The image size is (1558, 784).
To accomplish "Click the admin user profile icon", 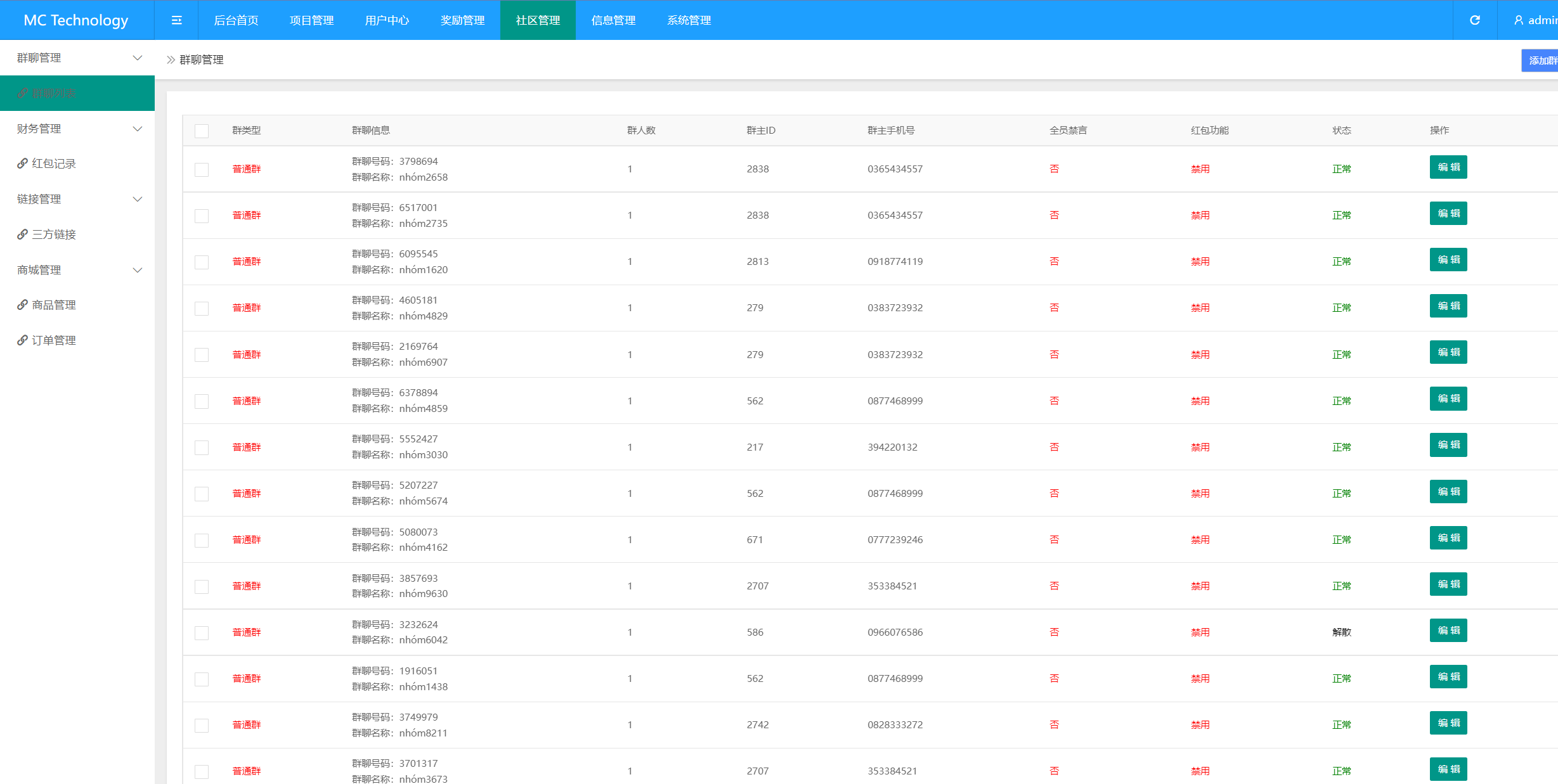I will point(1519,20).
